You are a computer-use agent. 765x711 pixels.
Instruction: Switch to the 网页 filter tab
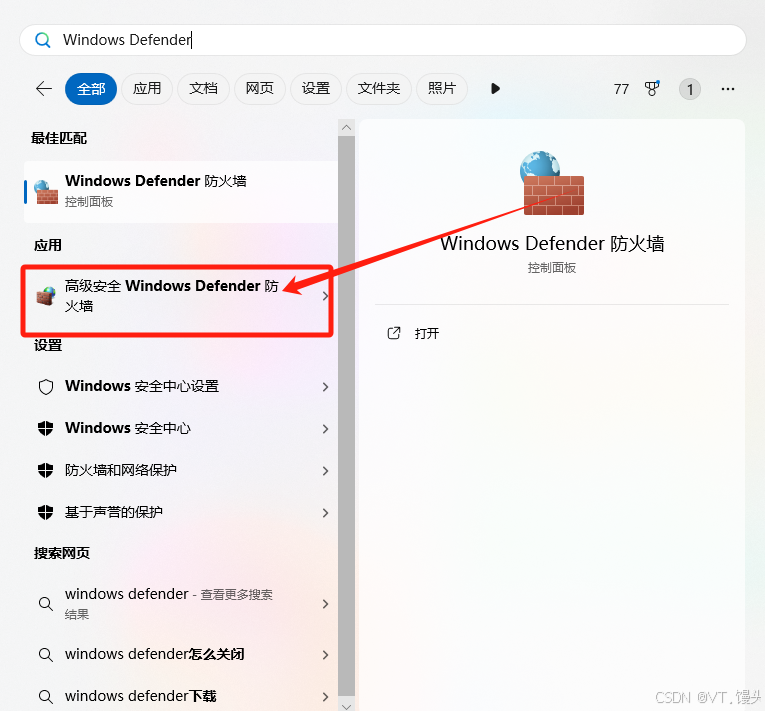[x=260, y=89]
